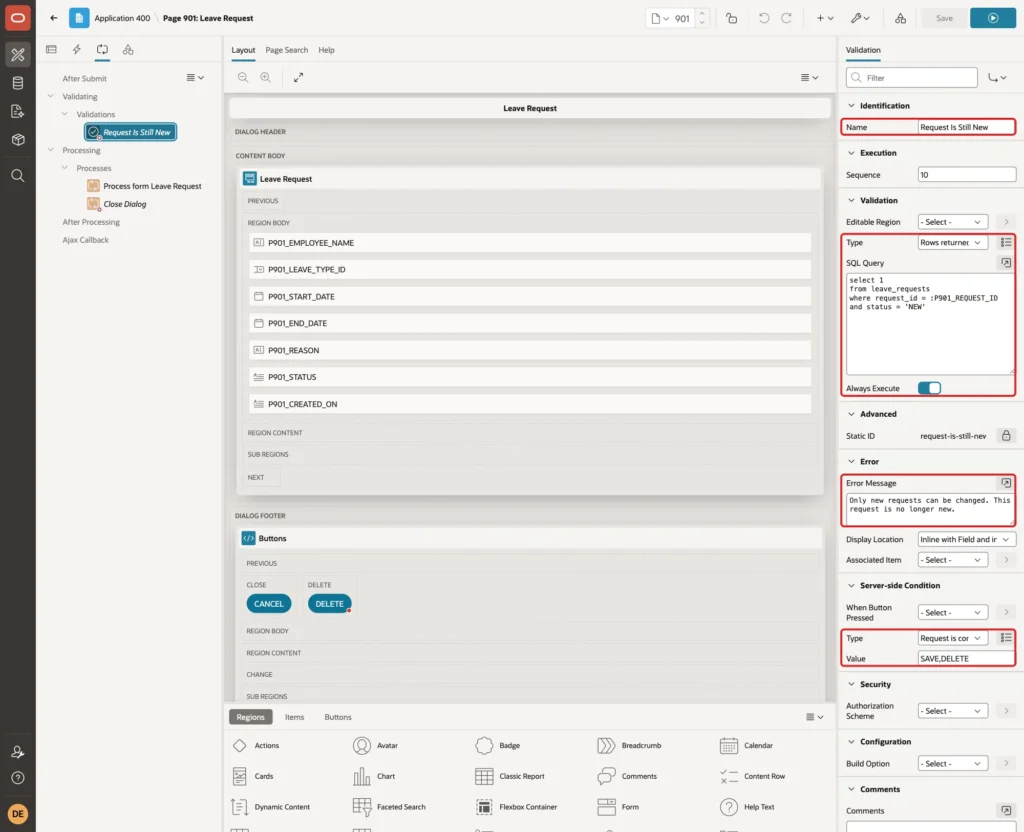Open the When Button Pressed dropdown
Screen dimensions: 1024x832
coord(952,613)
